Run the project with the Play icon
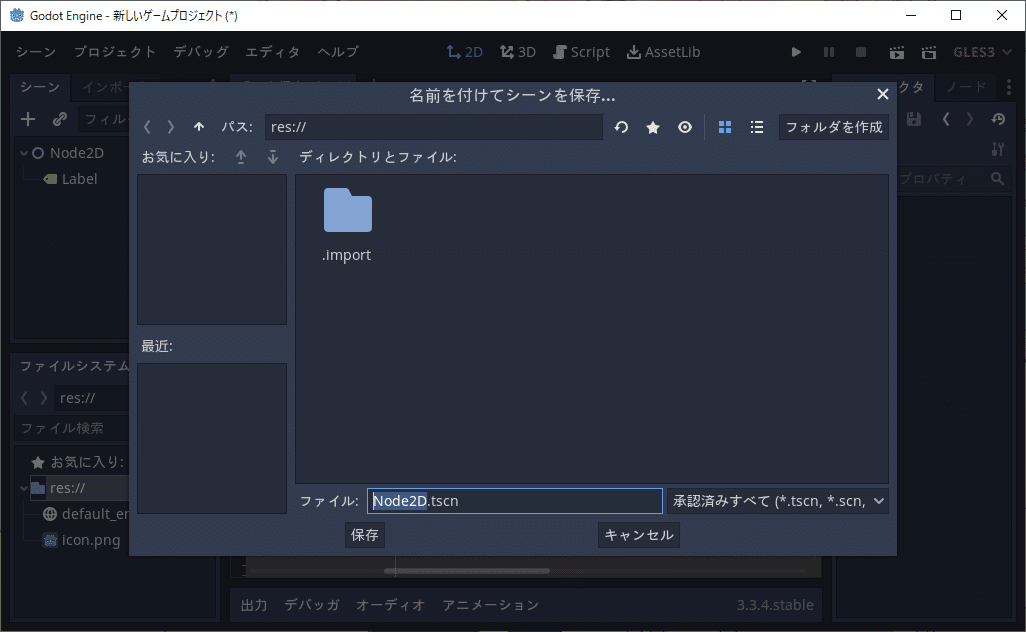Image resolution: width=1026 pixels, height=632 pixels. tap(795, 52)
